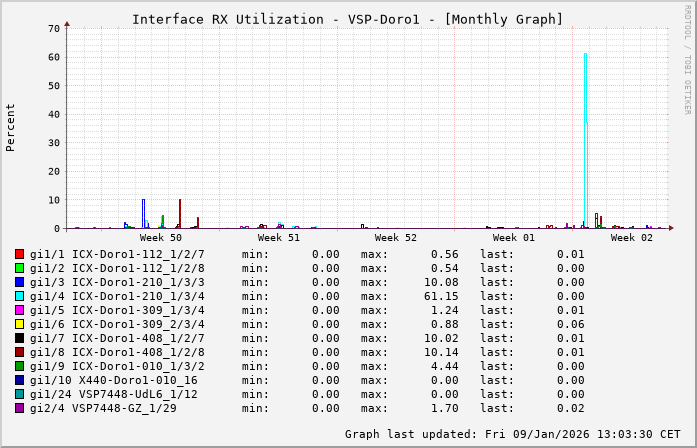Viewport: 697px width, 448px height.
Task: Click the magenta gi1/5 legend swatch
Action: (x=20, y=310)
